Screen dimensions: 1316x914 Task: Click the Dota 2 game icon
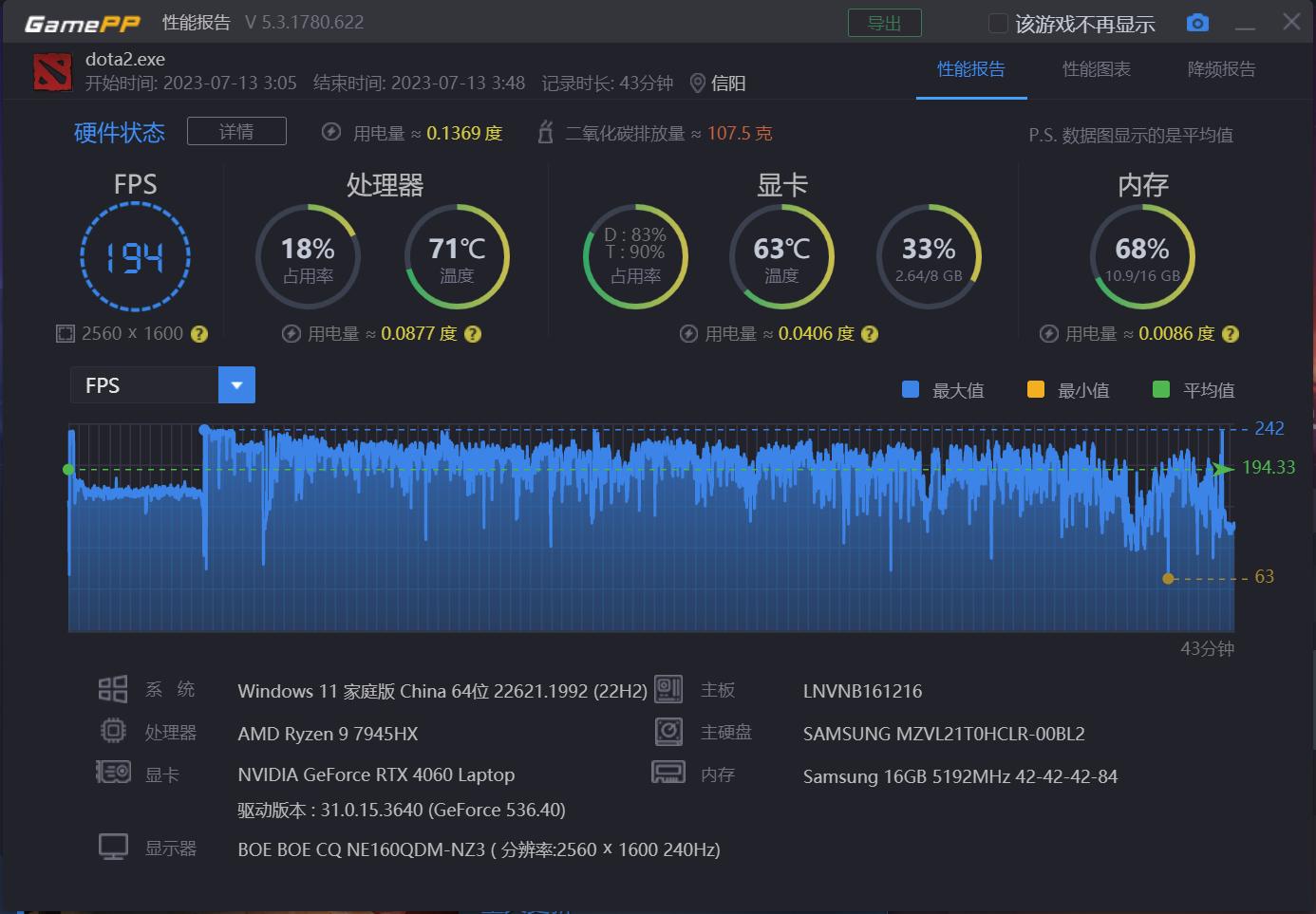pos(52,72)
